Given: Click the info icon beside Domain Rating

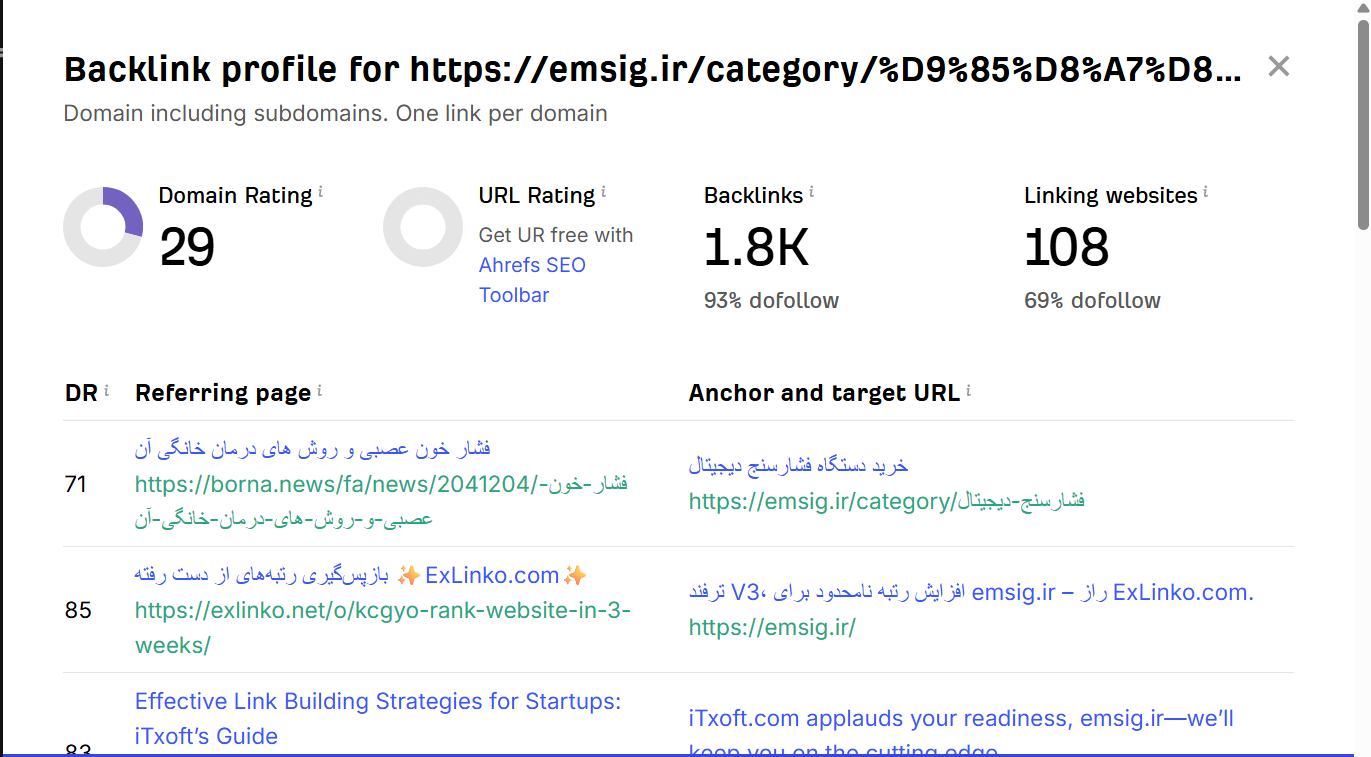Looking at the screenshot, I should (320, 192).
